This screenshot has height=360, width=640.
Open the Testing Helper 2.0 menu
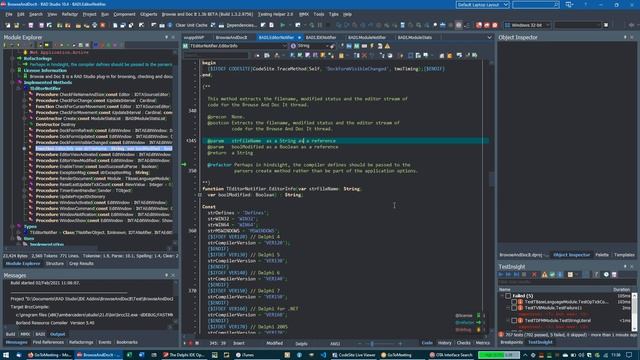coord(275,14)
